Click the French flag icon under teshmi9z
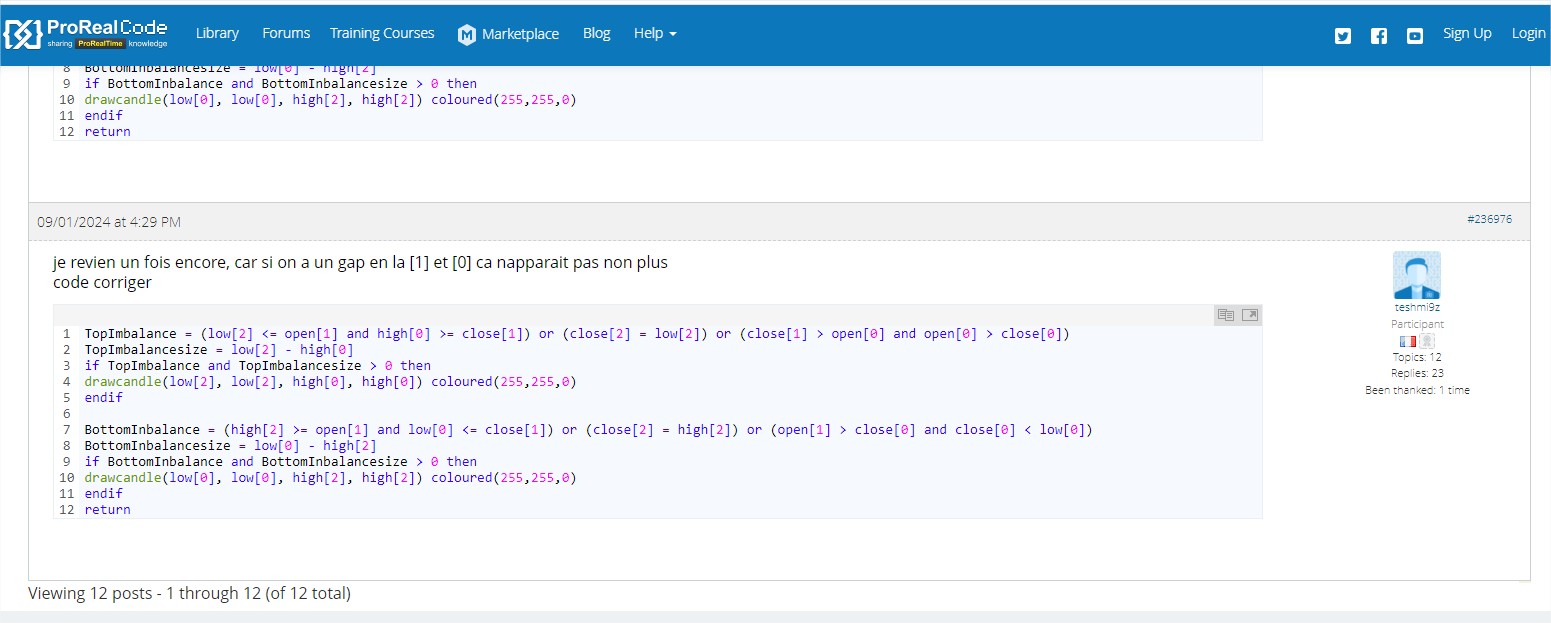Screen dimensions: 1551x623 [x=1408, y=341]
